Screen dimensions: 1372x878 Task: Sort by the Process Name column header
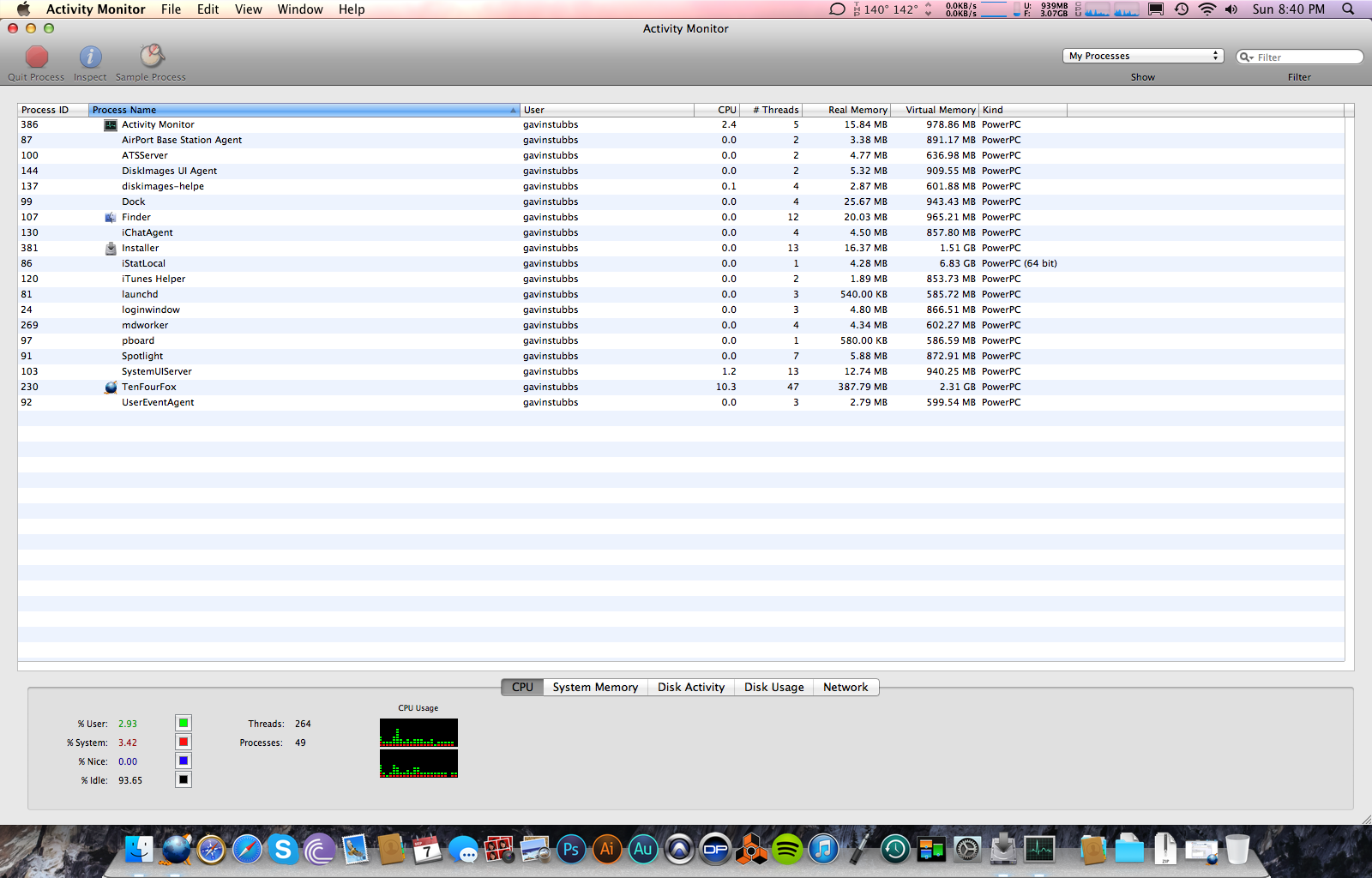pos(304,110)
